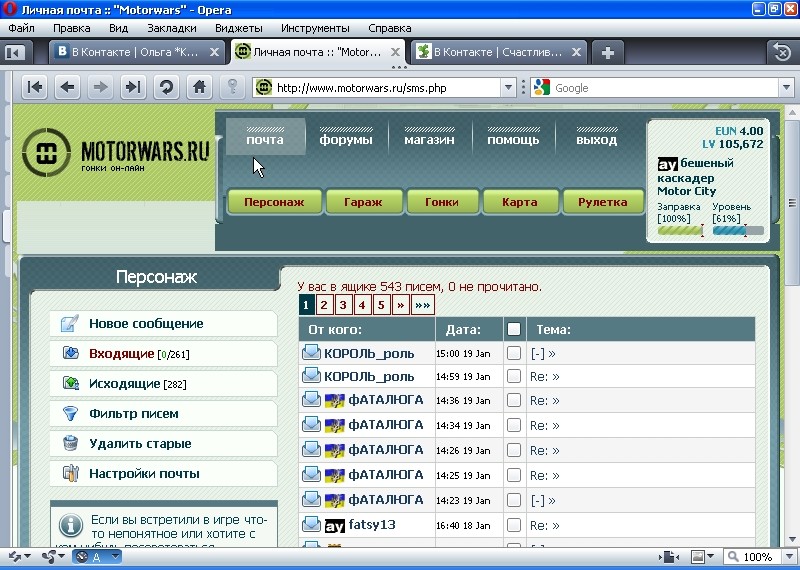Click the Настройки почты tools icon
Viewport: 800px width, 570px height.
click(x=70, y=473)
